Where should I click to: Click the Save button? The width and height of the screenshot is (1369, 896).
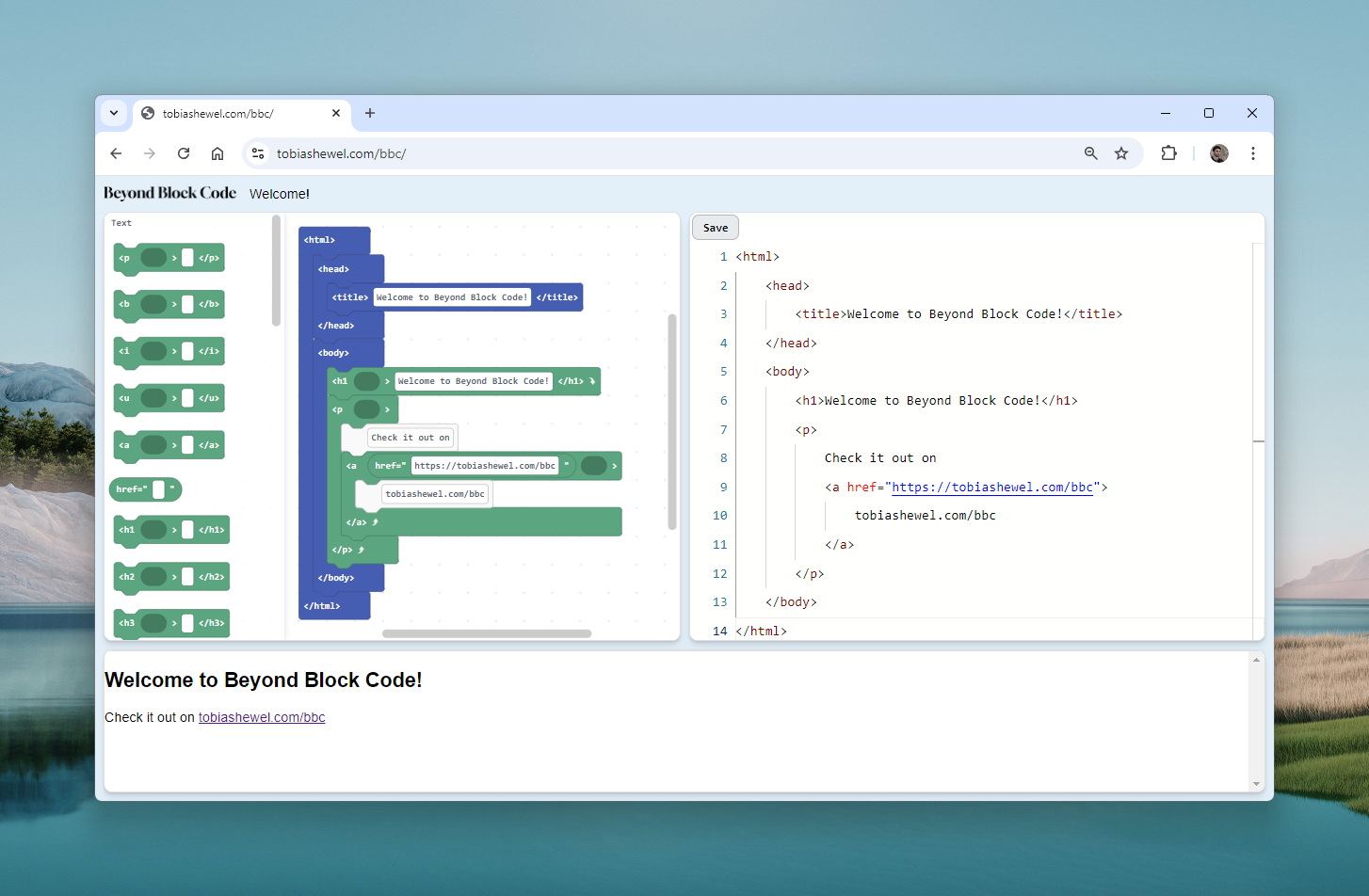716,228
